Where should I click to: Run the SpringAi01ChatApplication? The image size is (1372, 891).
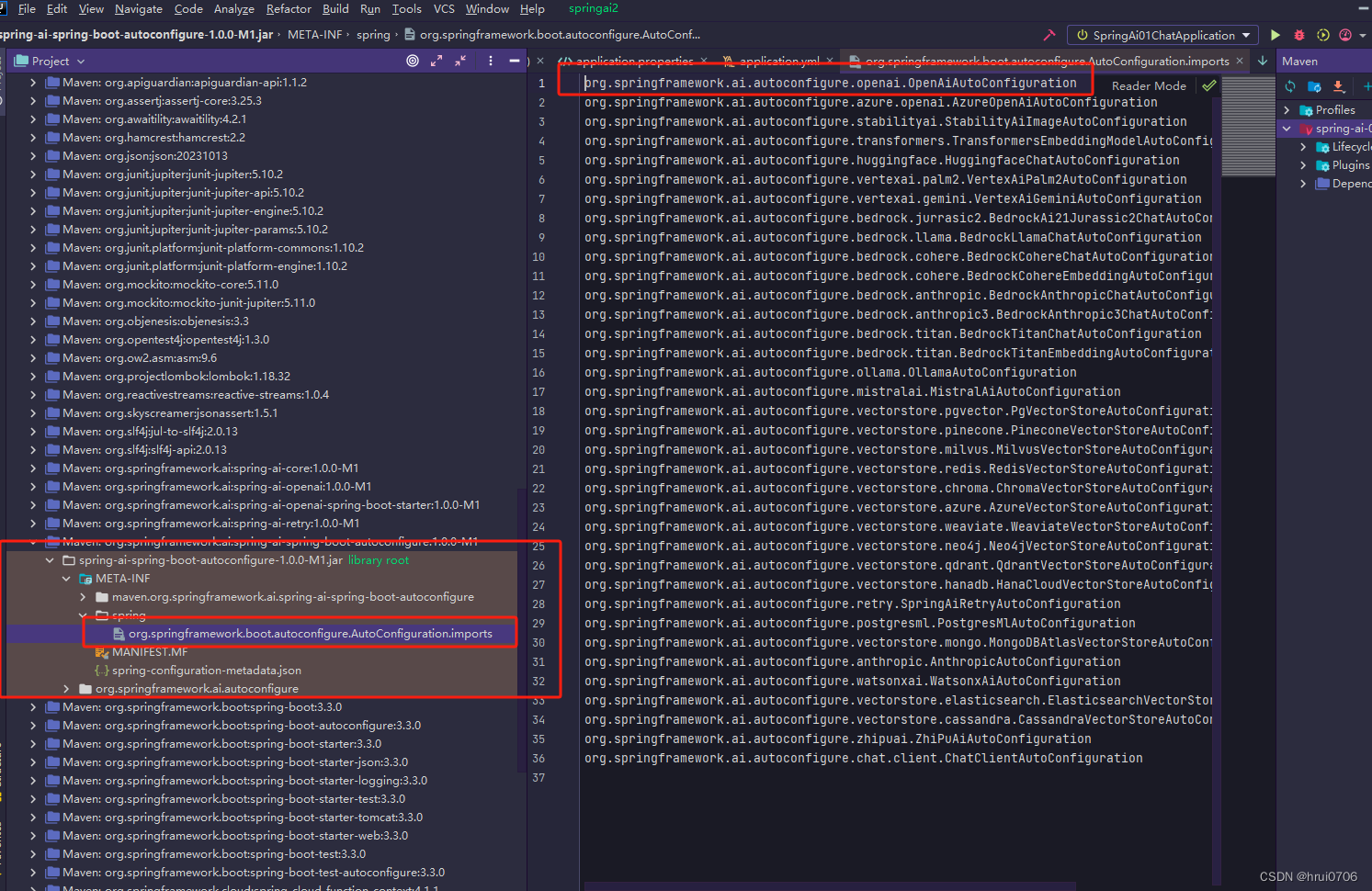1275,35
